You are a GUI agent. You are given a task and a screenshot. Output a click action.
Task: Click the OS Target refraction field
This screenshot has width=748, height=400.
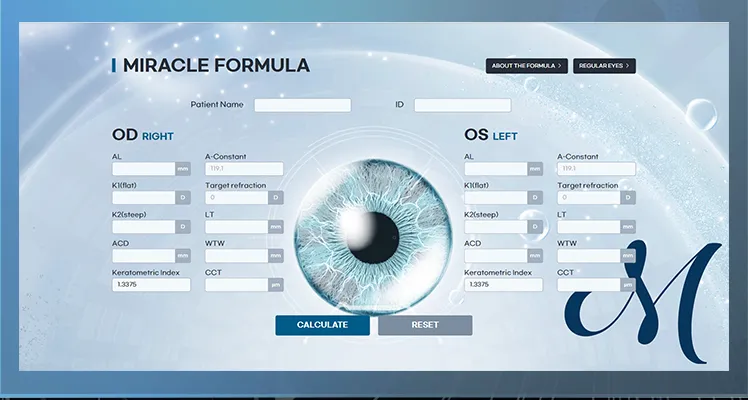[589, 198]
